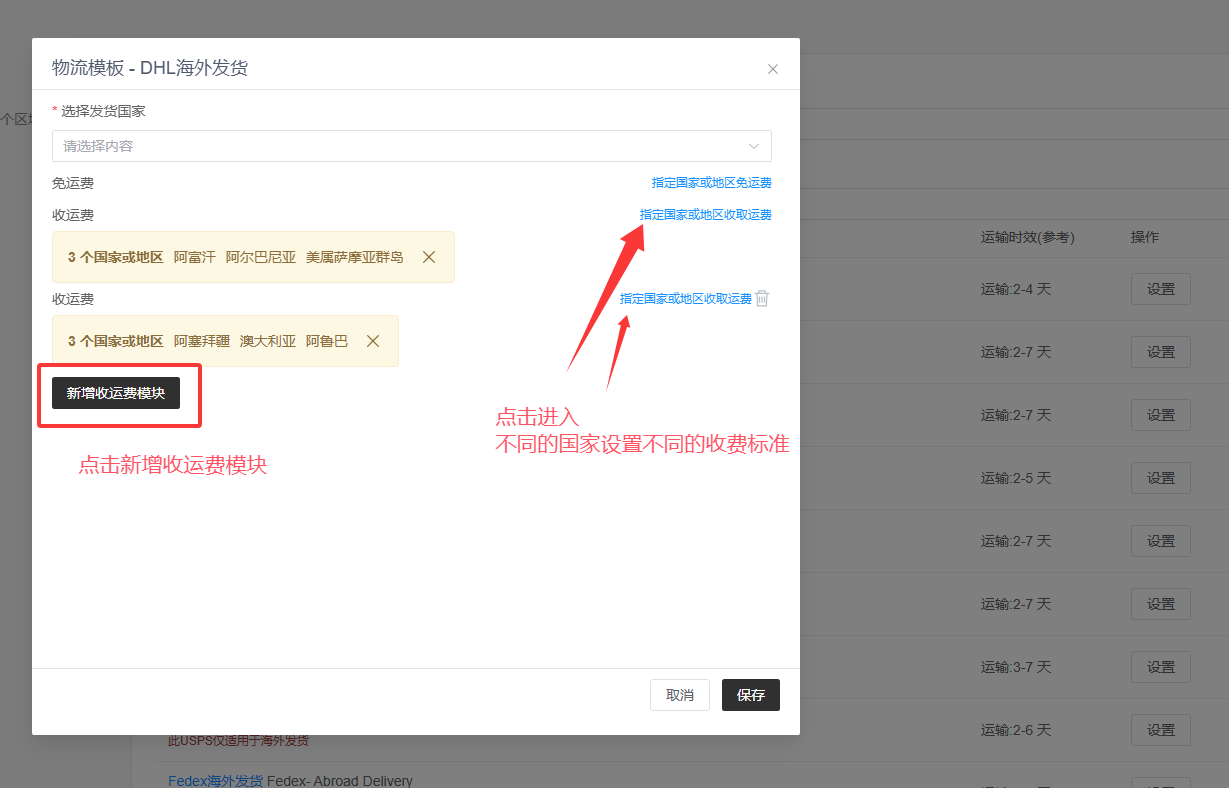The height and width of the screenshot is (788, 1229).
Task: Open the Fedex海外发货 link
Action: pyautogui.click(x=215, y=781)
